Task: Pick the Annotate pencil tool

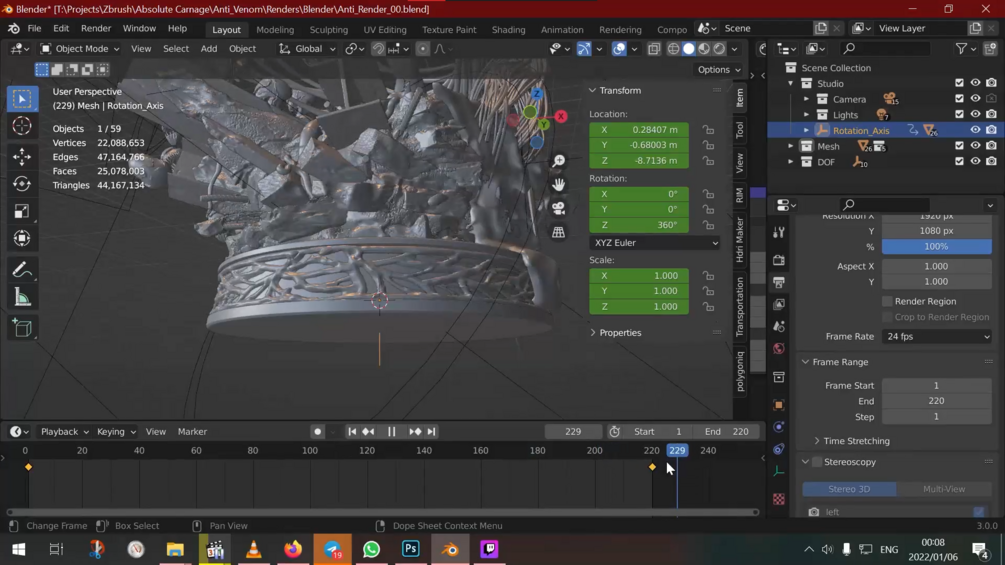Action: pos(22,270)
